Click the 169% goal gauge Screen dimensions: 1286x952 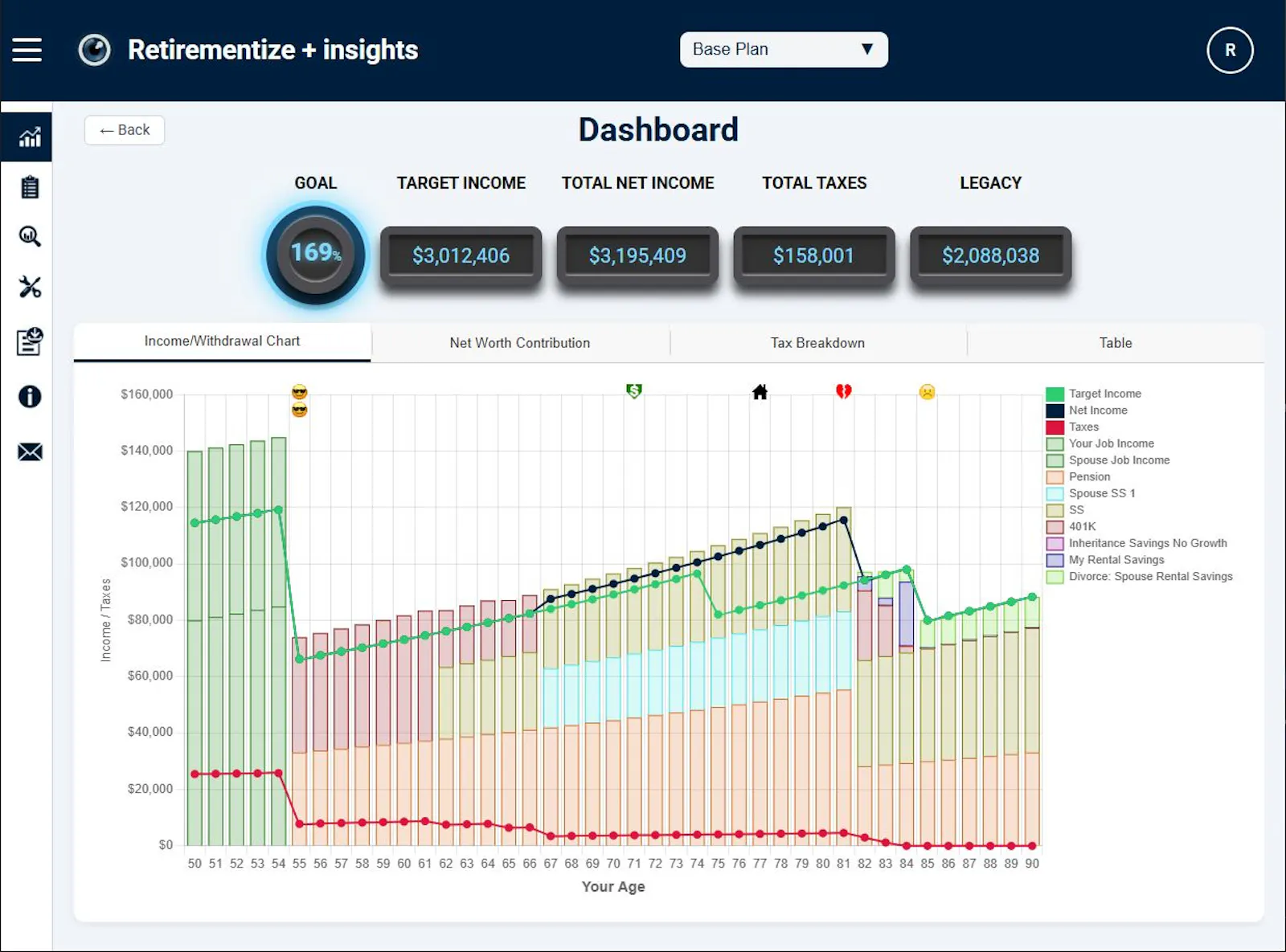(x=316, y=255)
